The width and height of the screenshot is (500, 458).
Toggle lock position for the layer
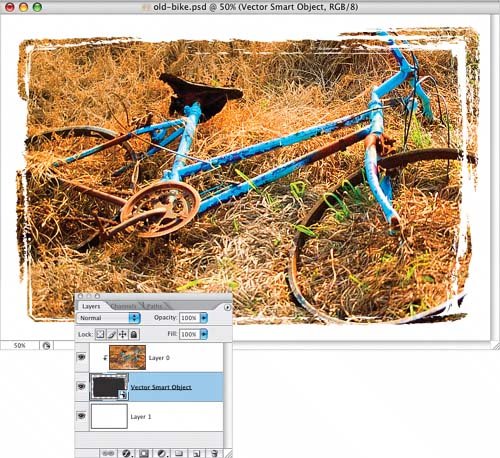pyautogui.click(x=123, y=334)
